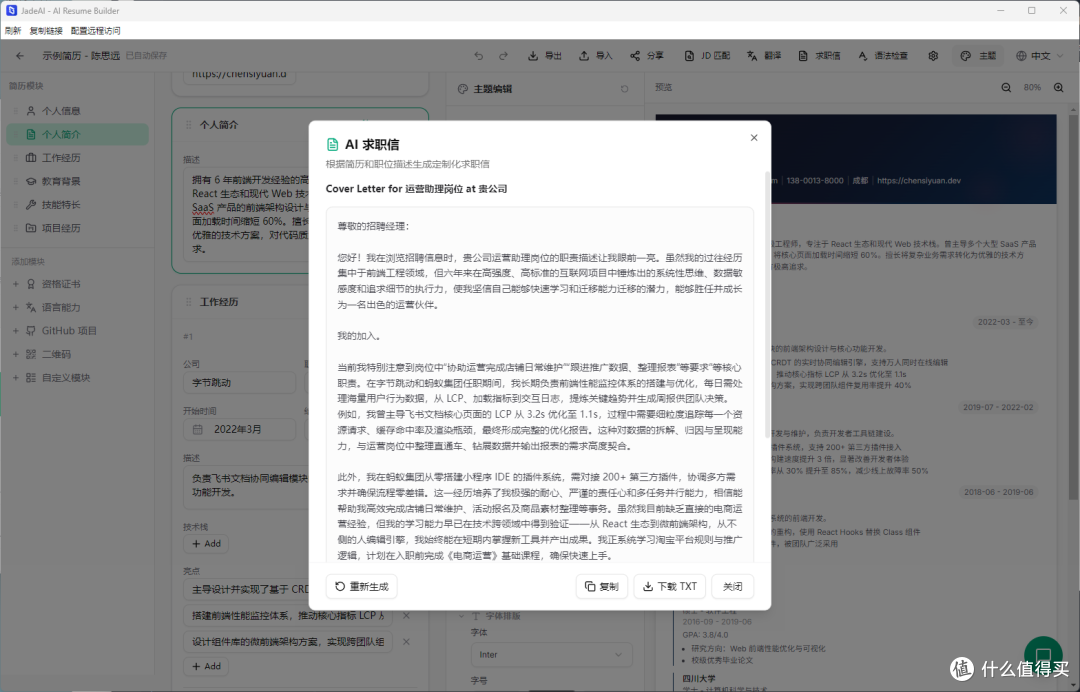Click the cover letter text area

tap(540, 386)
